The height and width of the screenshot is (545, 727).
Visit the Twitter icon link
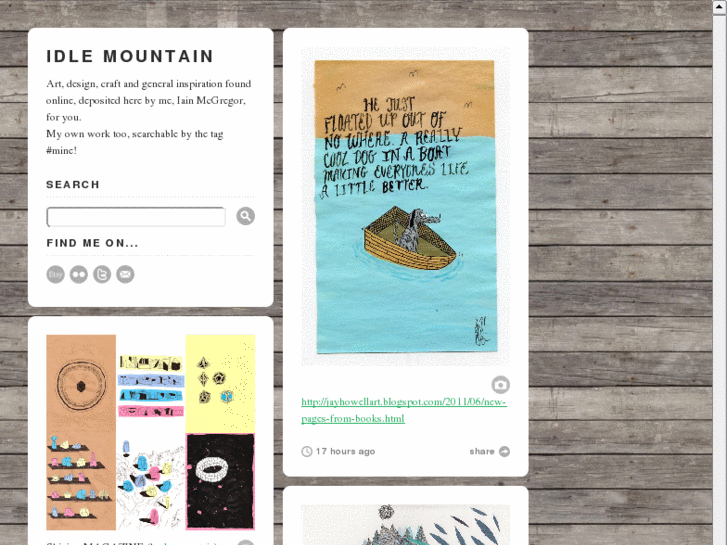click(102, 274)
